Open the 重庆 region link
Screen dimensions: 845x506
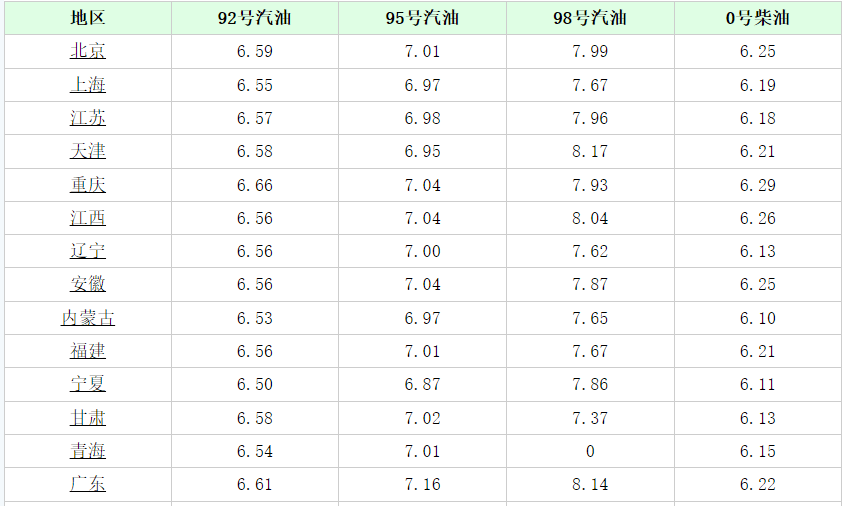[88, 185]
